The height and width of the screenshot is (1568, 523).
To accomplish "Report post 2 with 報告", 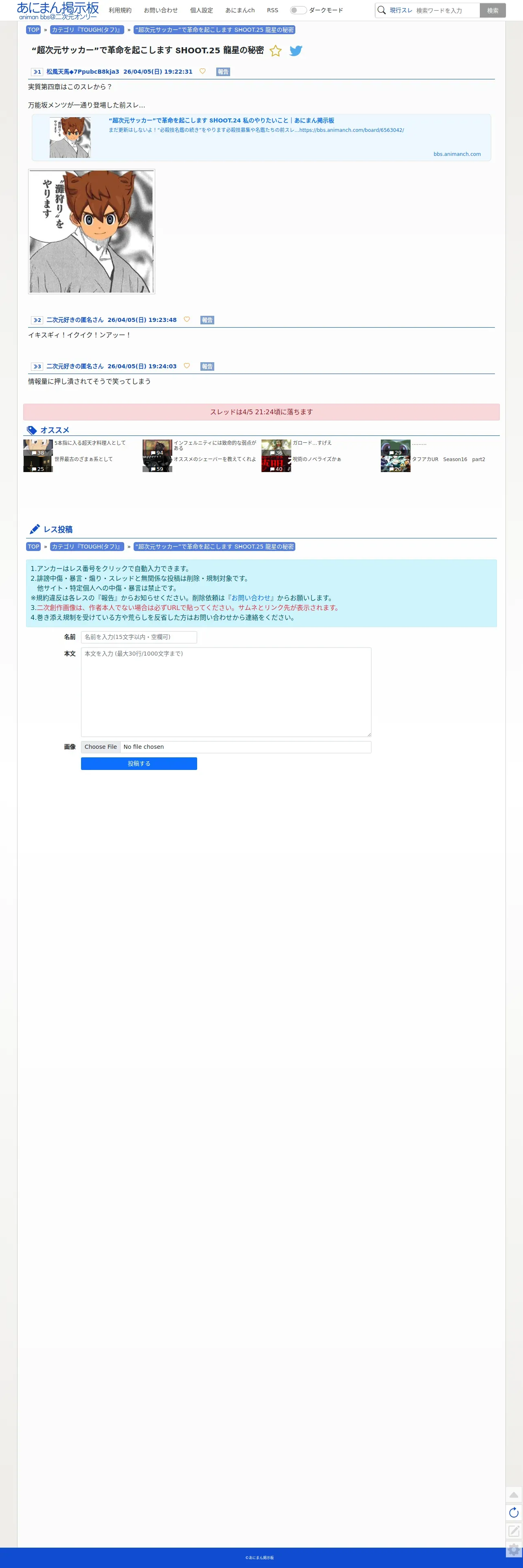I will (x=207, y=320).
